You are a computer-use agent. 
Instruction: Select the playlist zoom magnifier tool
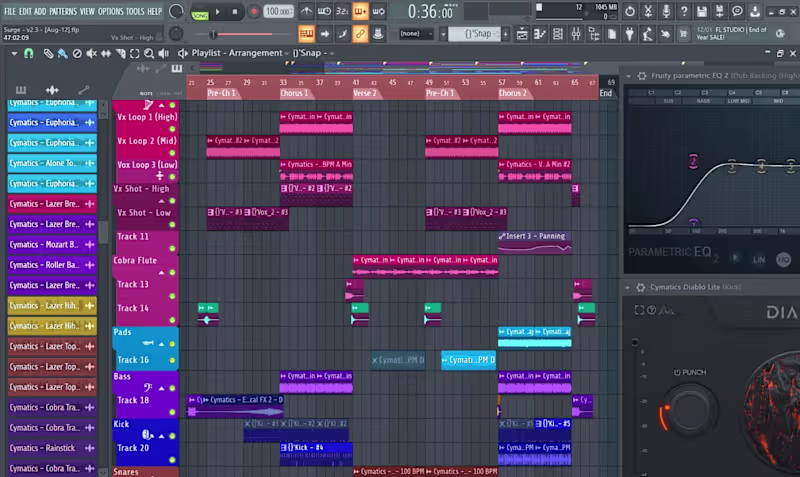pyautogui.click(x=149, y=53)
